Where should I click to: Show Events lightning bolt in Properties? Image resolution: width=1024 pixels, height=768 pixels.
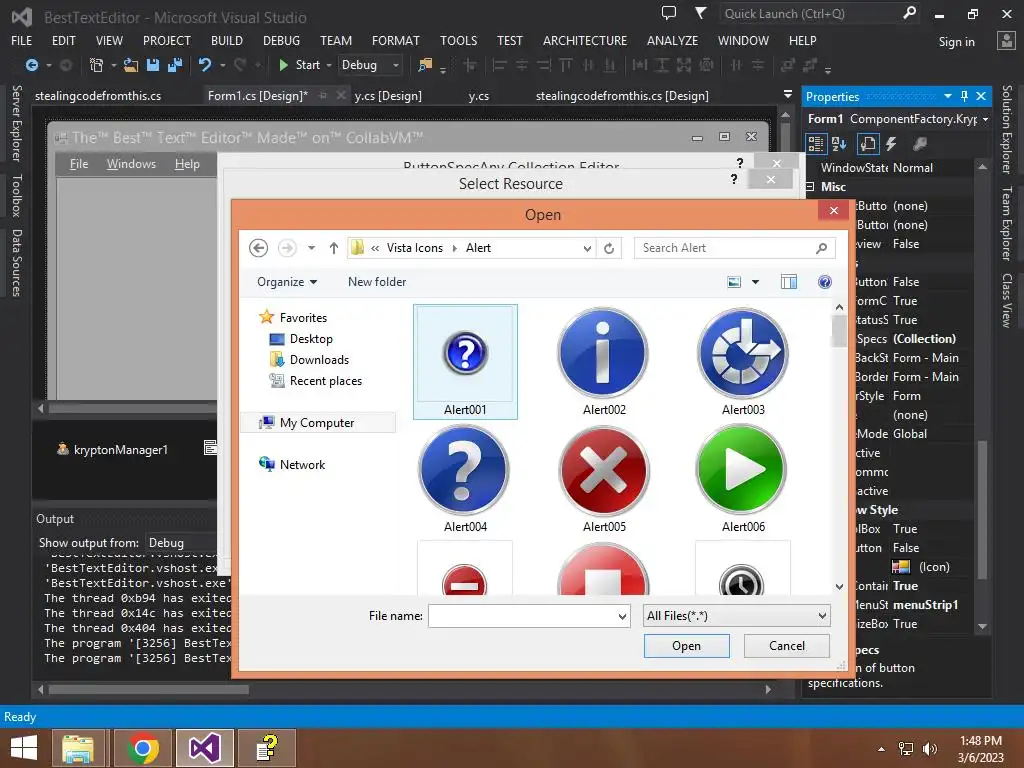(x=891, y=144)
